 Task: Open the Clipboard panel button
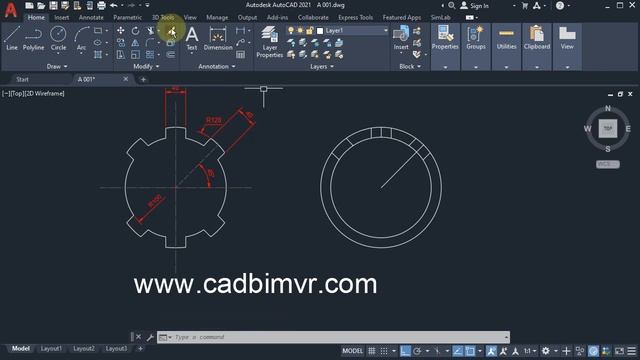pyautogui.click(x=537, y=46)
